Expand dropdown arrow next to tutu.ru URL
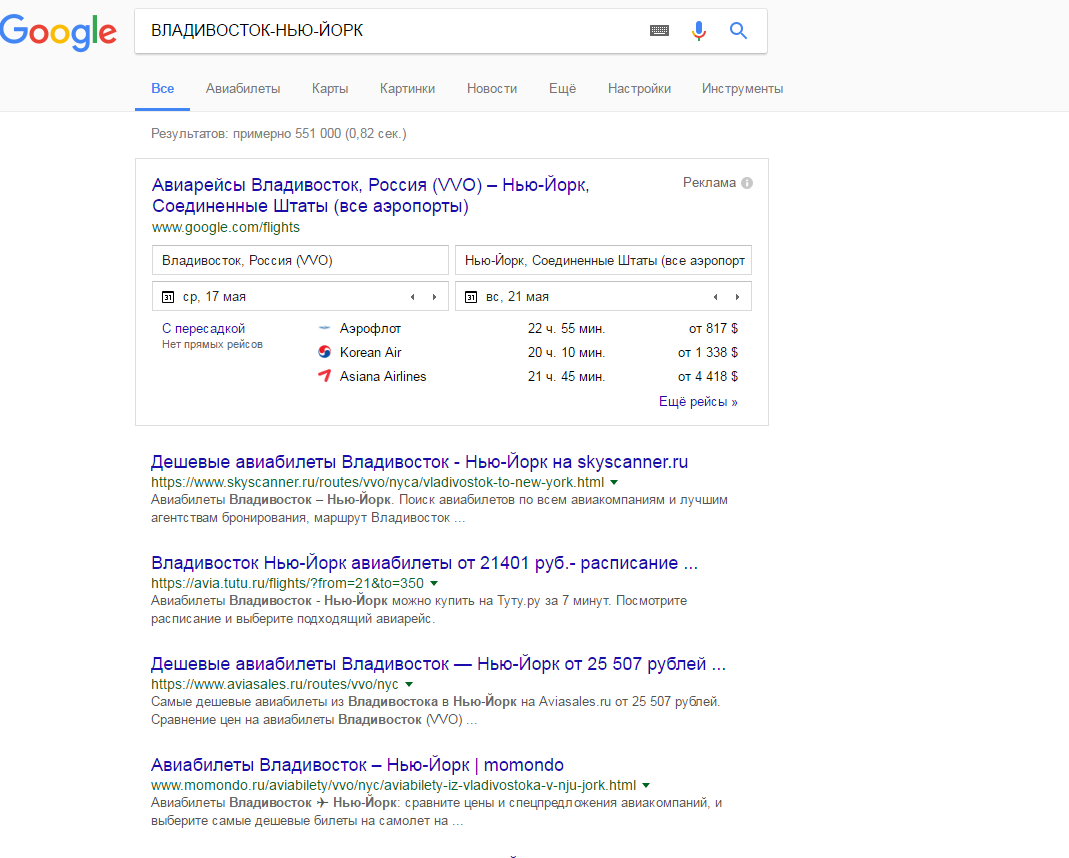The height and width of the screenshot is (858, 1069). [x=434, y=583]
